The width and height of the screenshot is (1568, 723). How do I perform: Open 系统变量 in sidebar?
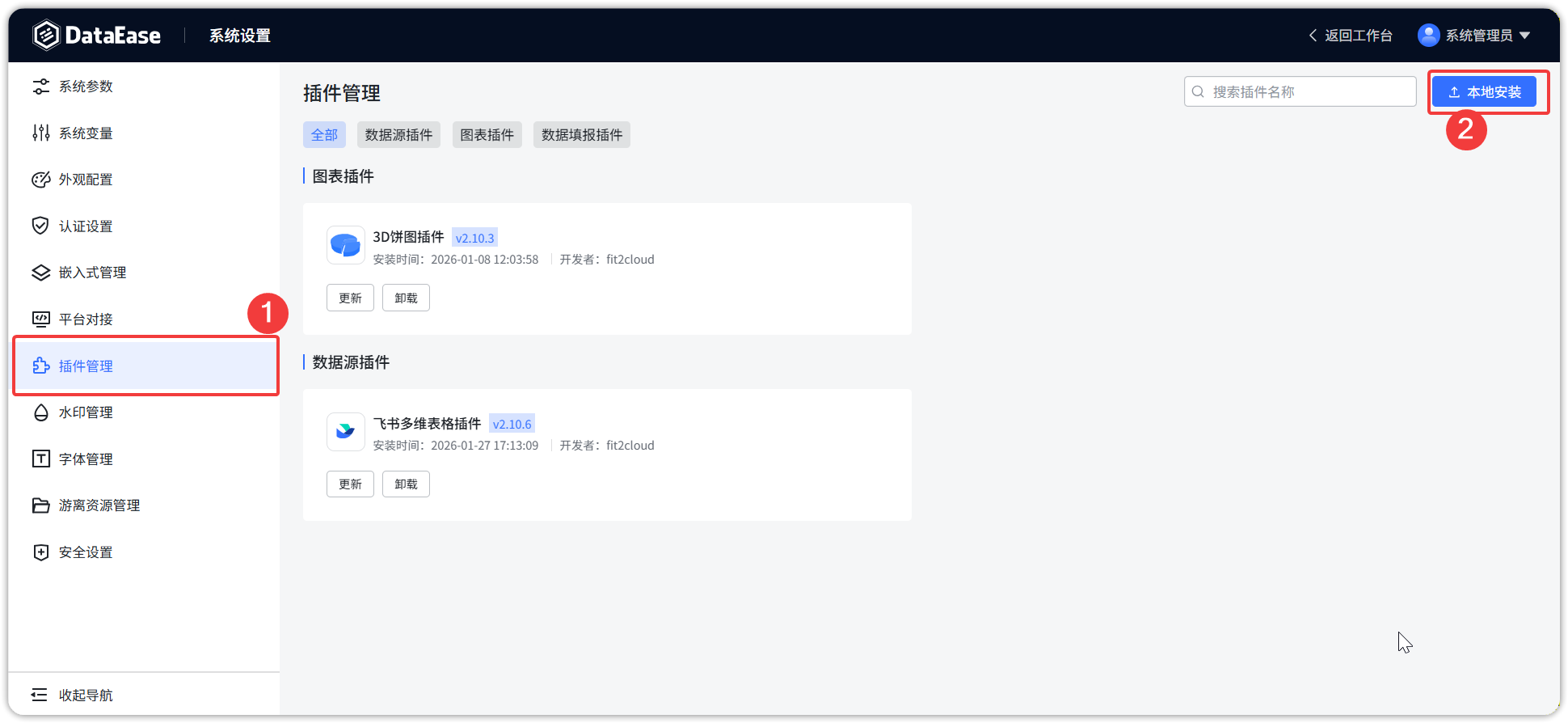point(145,133)
